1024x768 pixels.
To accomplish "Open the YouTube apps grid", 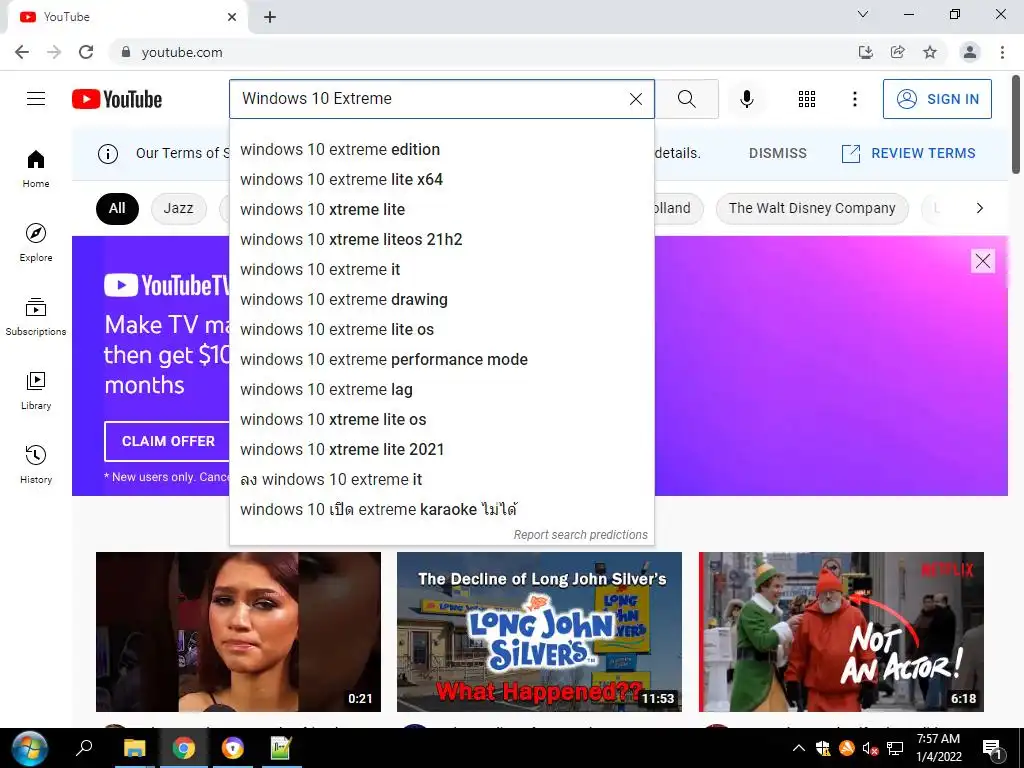I will (x=807, y=99).
